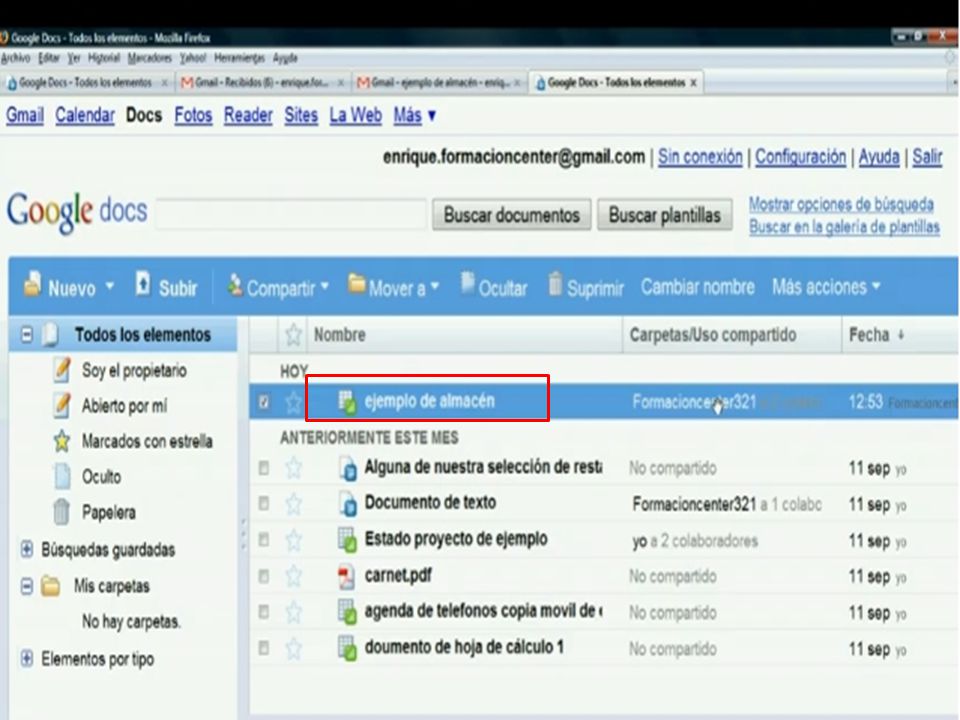This screenshot has height=720, width=960.
Task: Click the PDF icon of carnet.pdf
Action: tap(347, 576)
